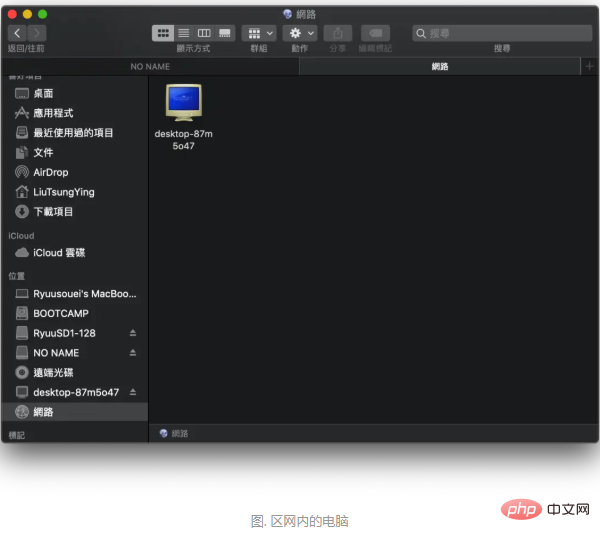Select the 網路 tab
This screenshot has width=600, height=542.
[x=440, y=67]
